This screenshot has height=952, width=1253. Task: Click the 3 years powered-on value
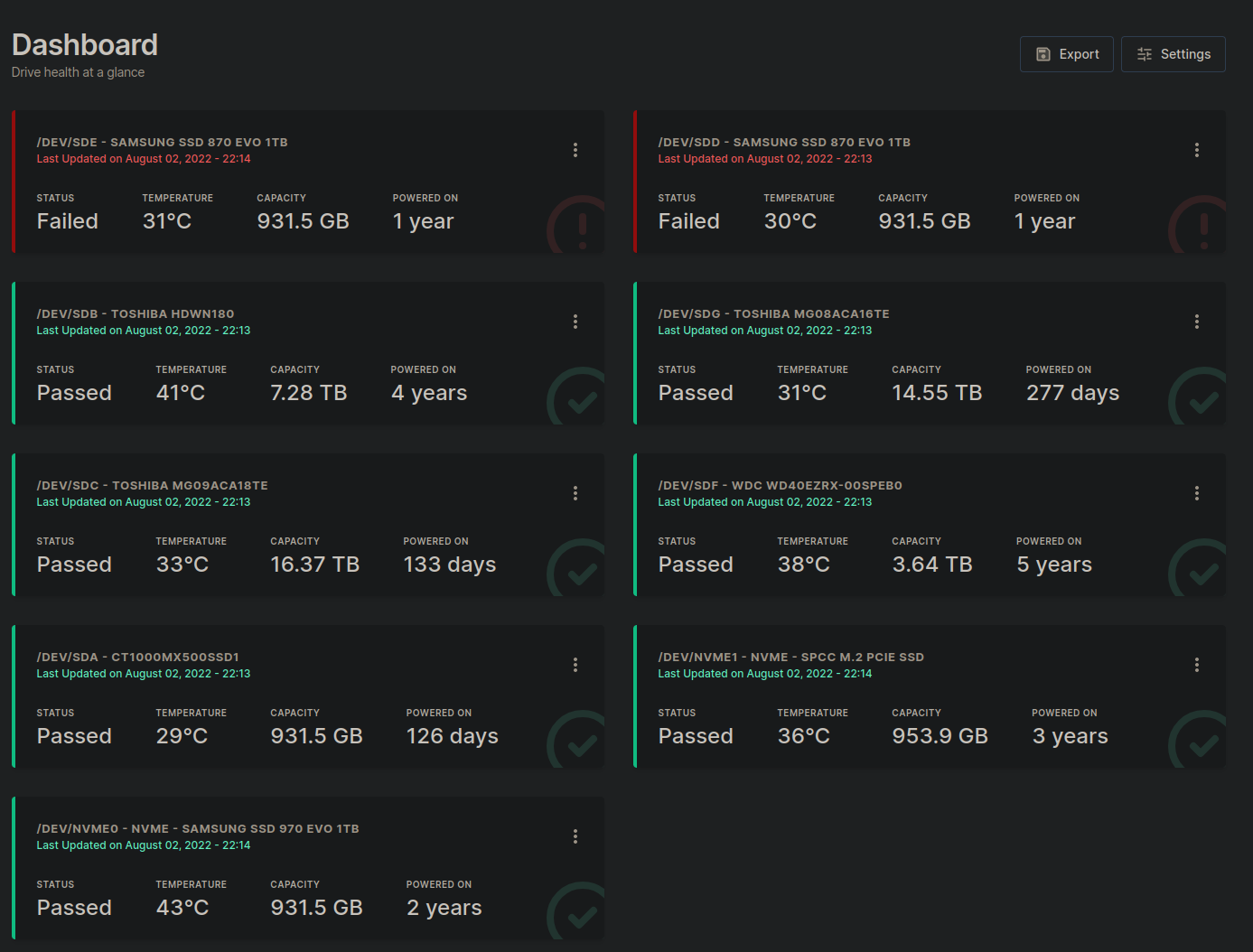1071,736
